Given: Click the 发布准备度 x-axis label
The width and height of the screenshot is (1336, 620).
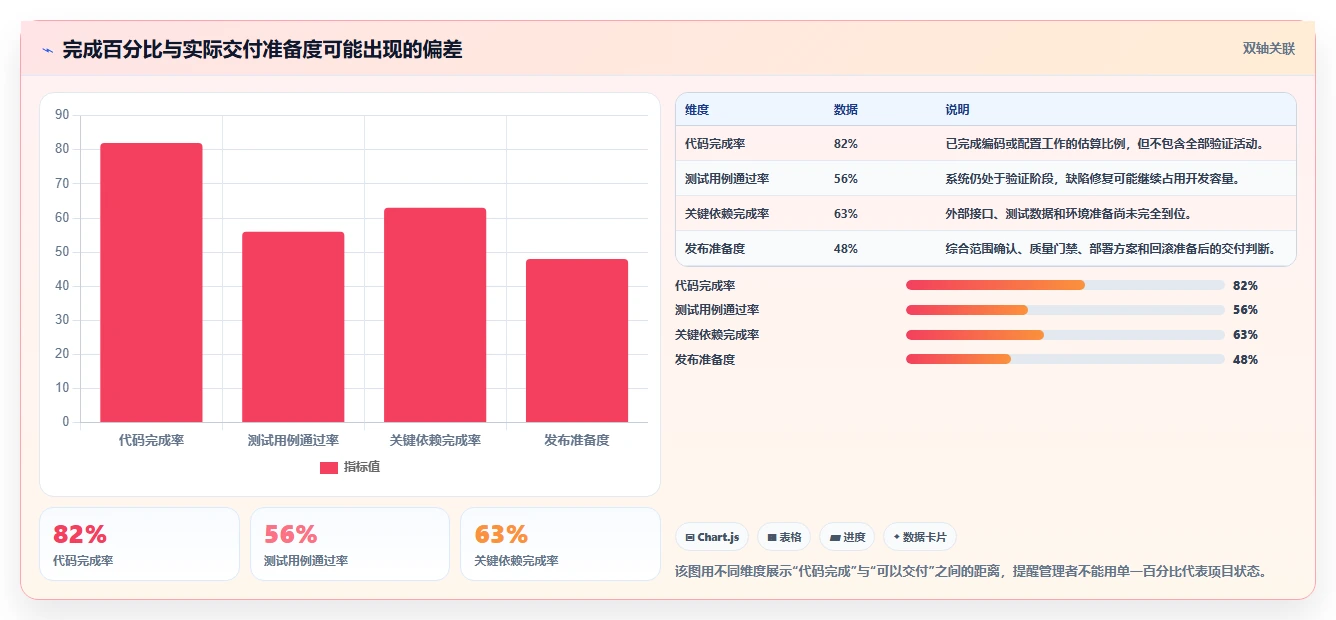Looking at the screenshot, I should (x=577, y=440).
